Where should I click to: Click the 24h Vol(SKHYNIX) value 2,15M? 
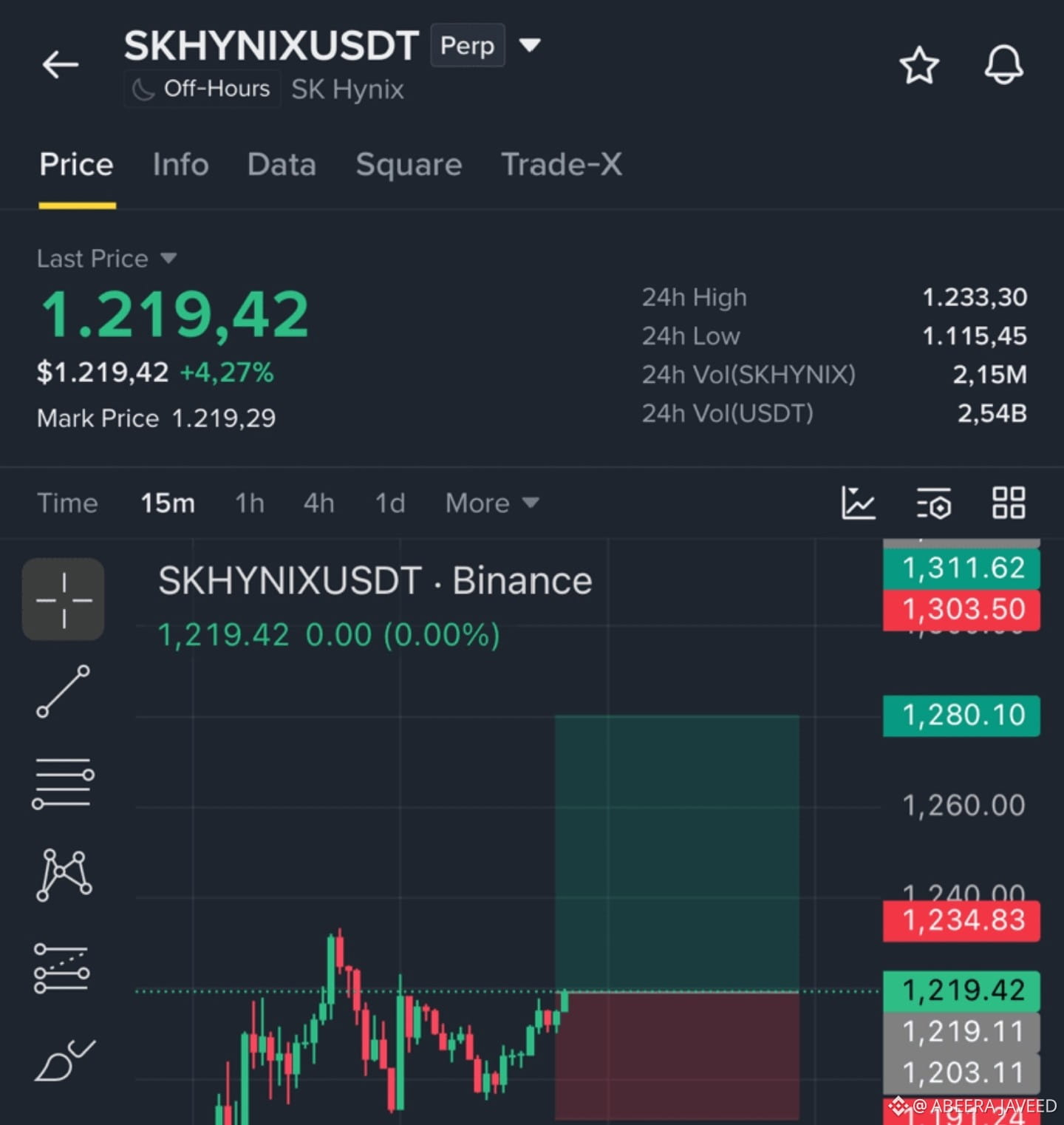tap(990, 375)
